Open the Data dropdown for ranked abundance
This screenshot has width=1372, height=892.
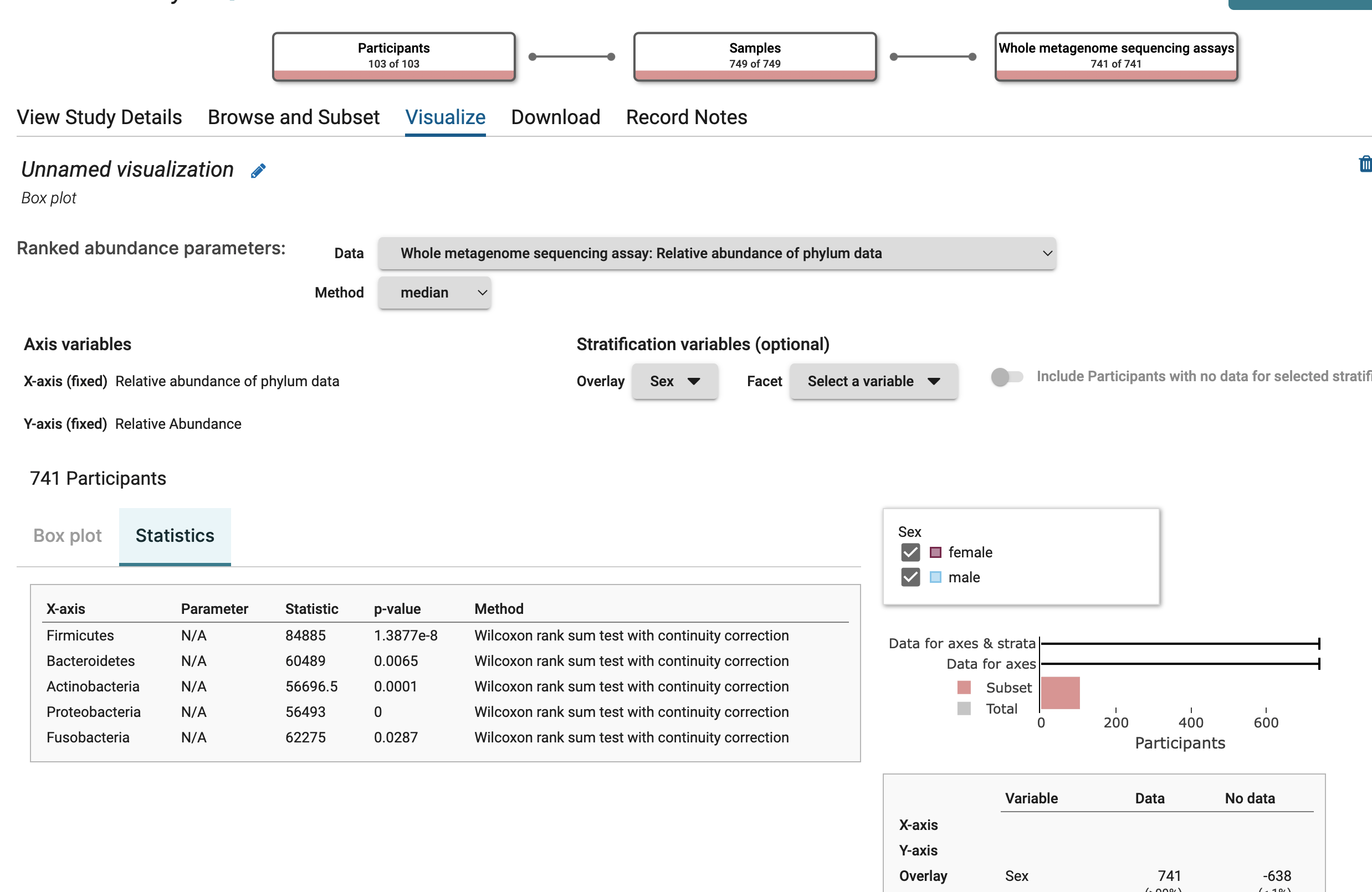click(x=716, y=253)
